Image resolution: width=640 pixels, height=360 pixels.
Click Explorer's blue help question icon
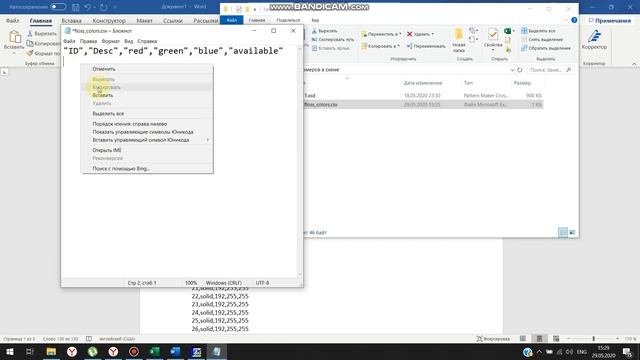[574, 20]
